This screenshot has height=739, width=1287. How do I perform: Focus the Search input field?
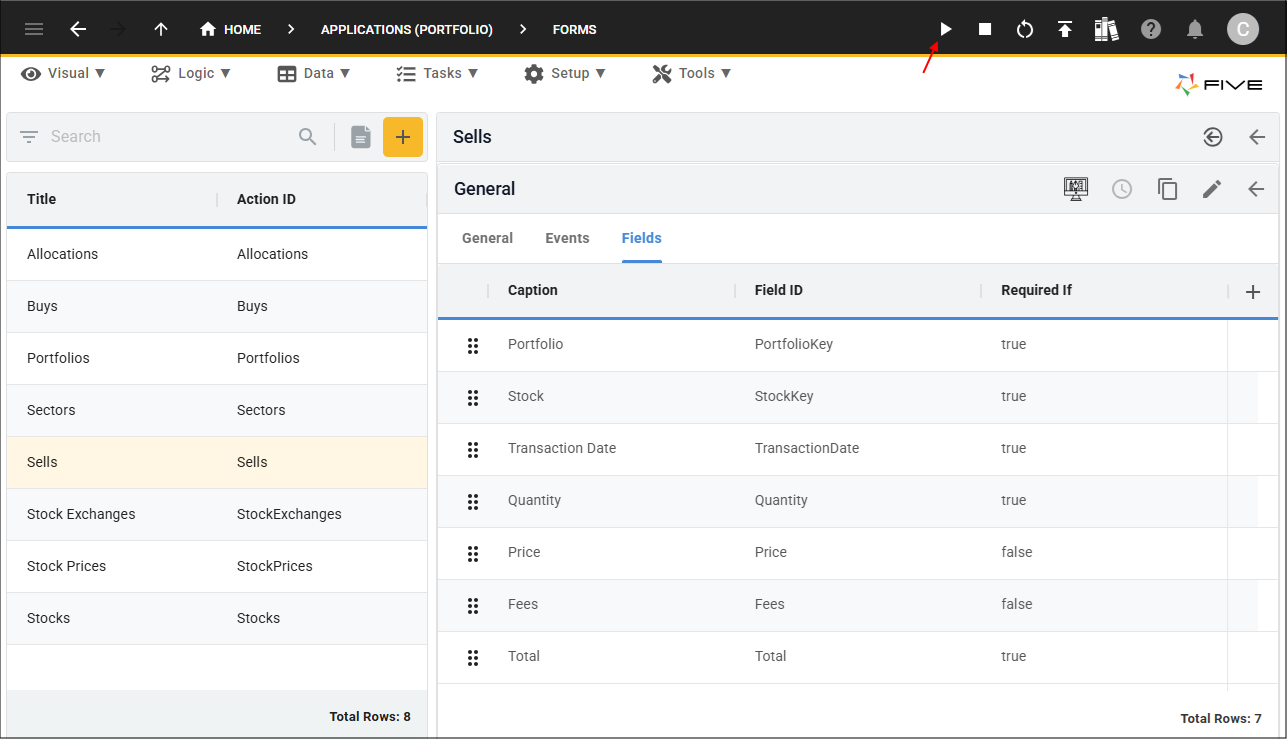[x=170, y=137]
